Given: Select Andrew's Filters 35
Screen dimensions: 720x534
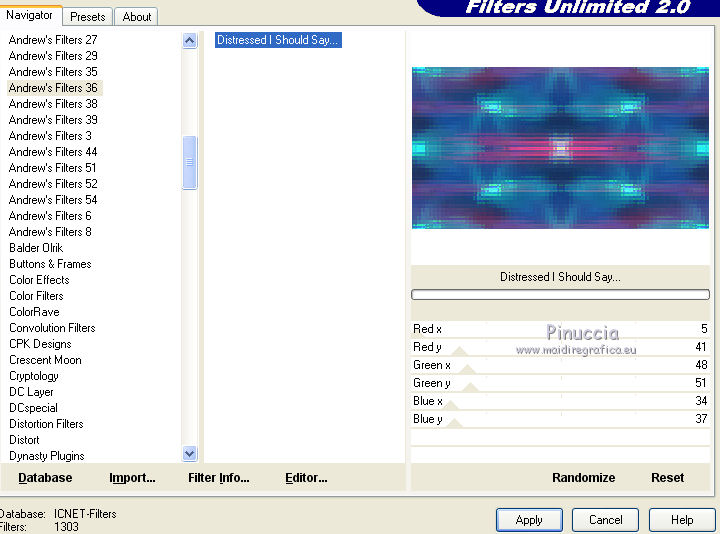Looking at the screenshot, I should point(53,72).
